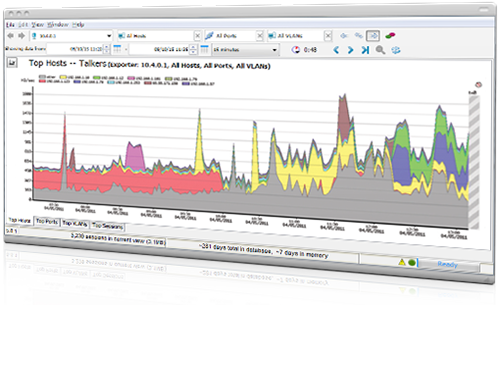Jump to latest time period
This screenshot has width=500, height=375.
pyautogui.click(x=365, y=50)
